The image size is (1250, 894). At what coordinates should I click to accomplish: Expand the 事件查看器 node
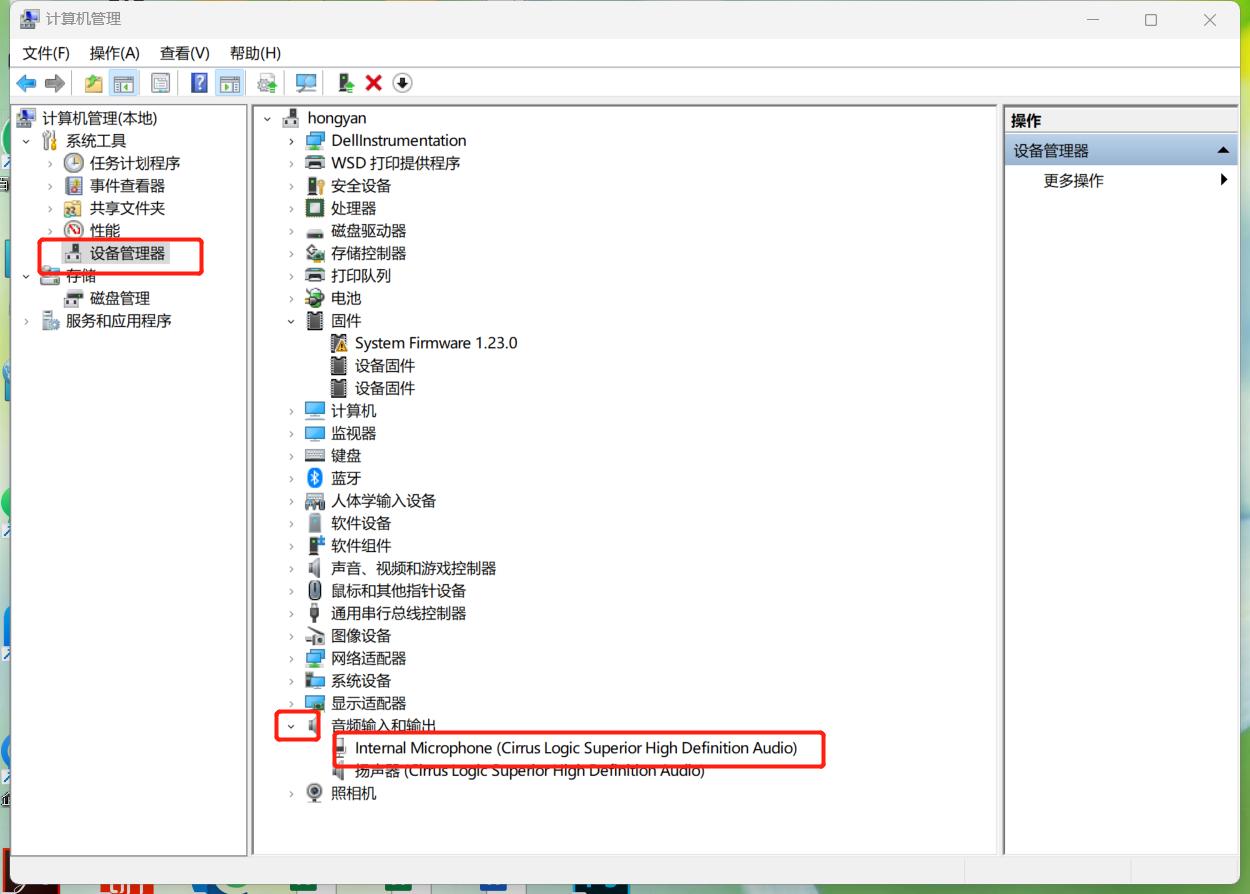tap(50, 186)
